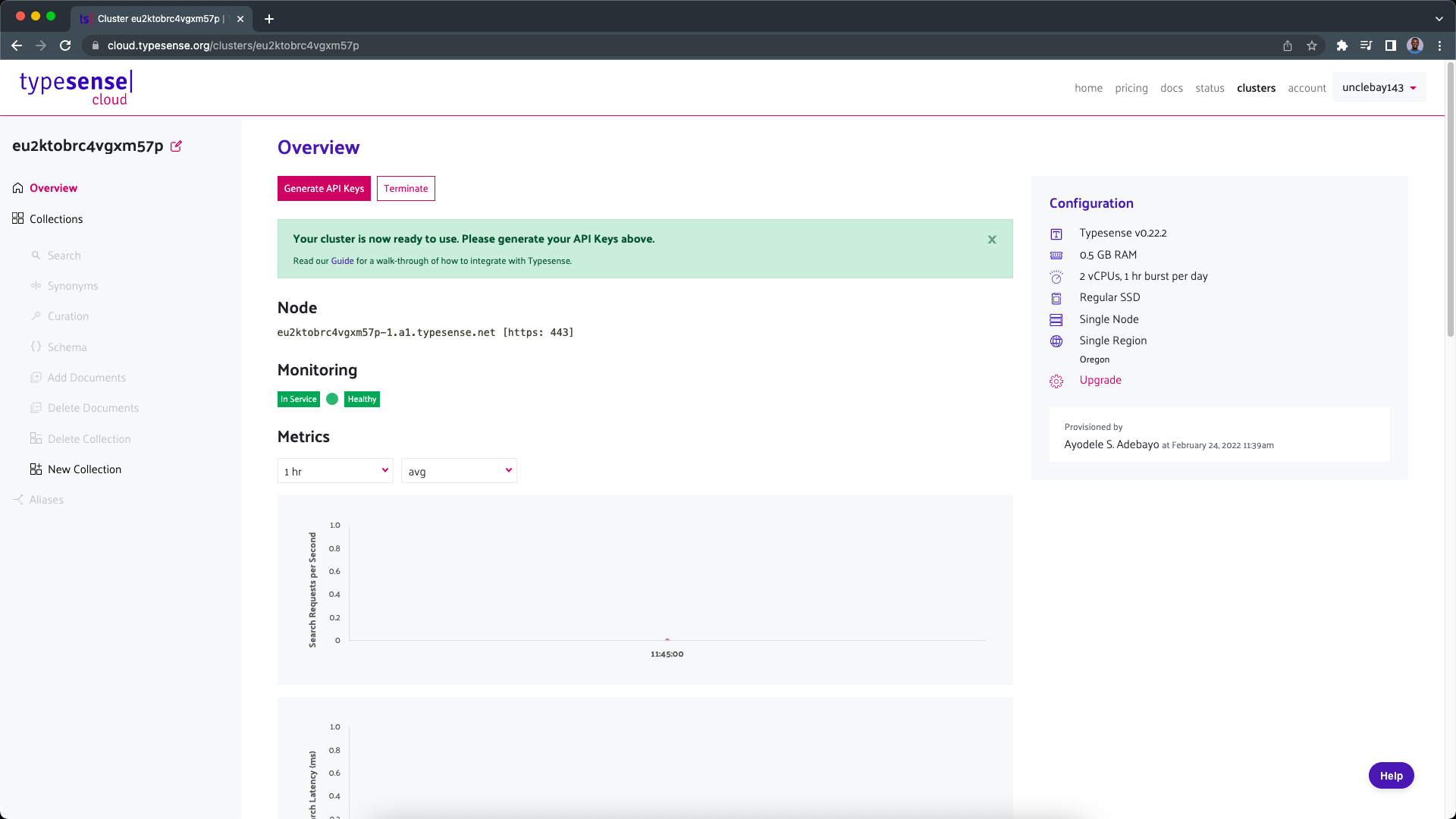Open the status nav link
Image resolution: width=1456 pixels, height=819 pixels.
click(x=1210, y=88)
